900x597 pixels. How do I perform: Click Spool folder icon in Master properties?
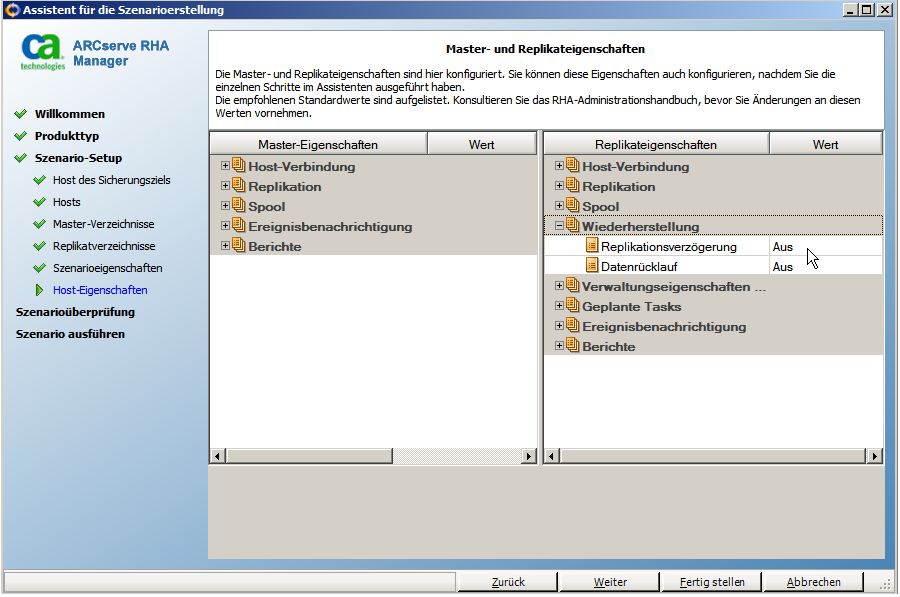click(239, 206)
